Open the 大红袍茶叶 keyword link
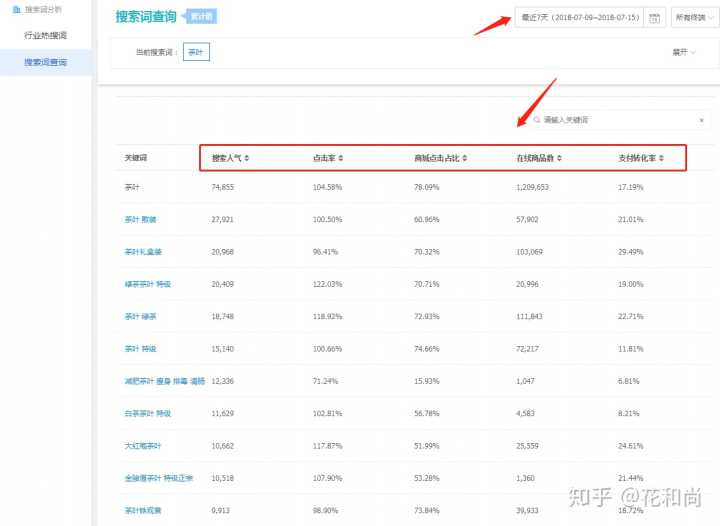The width and height of the screenshot is (720, 526). click(142, 445)
